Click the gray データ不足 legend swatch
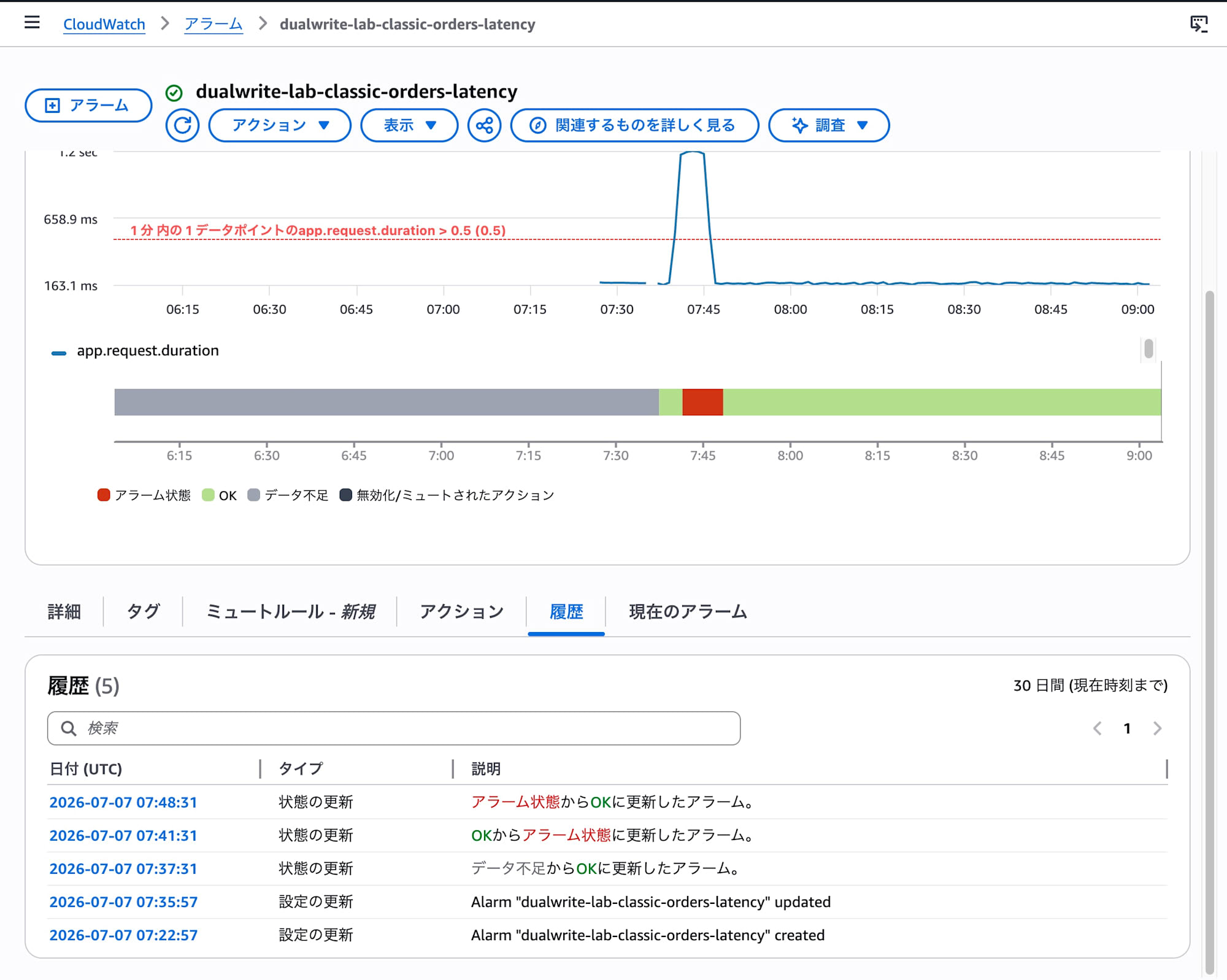1227x980 pixels. point(253,495)
